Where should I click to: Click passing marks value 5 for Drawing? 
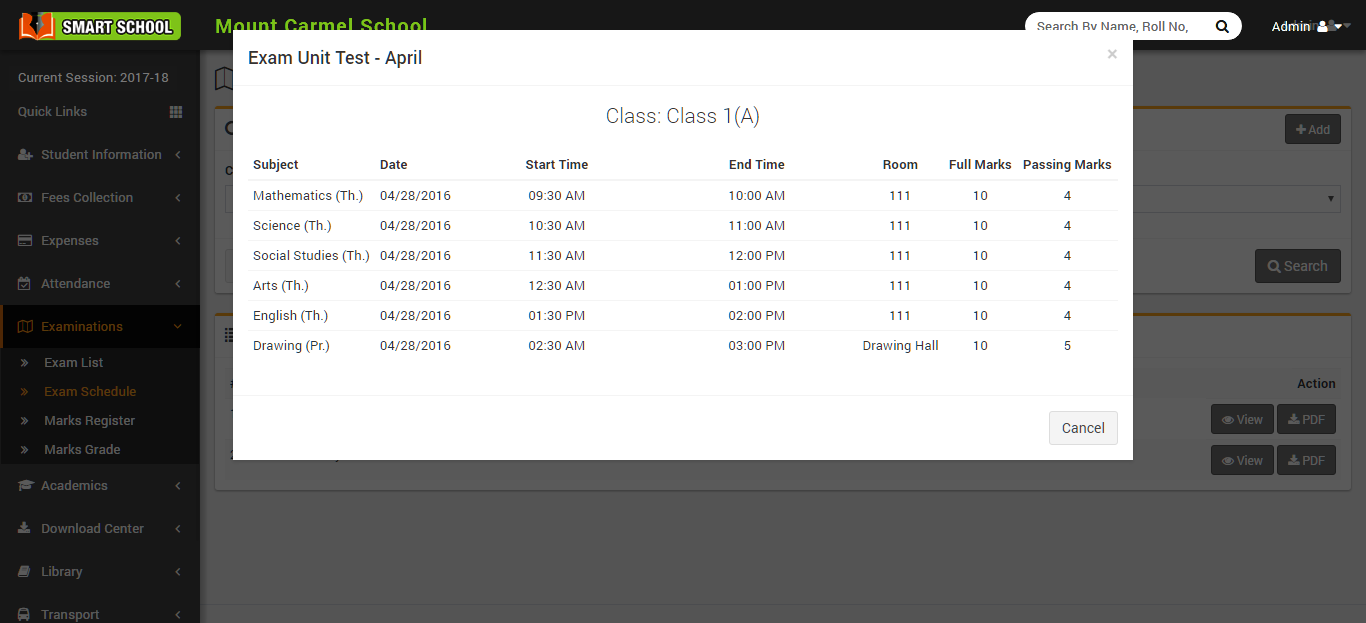click(1067, 346)
